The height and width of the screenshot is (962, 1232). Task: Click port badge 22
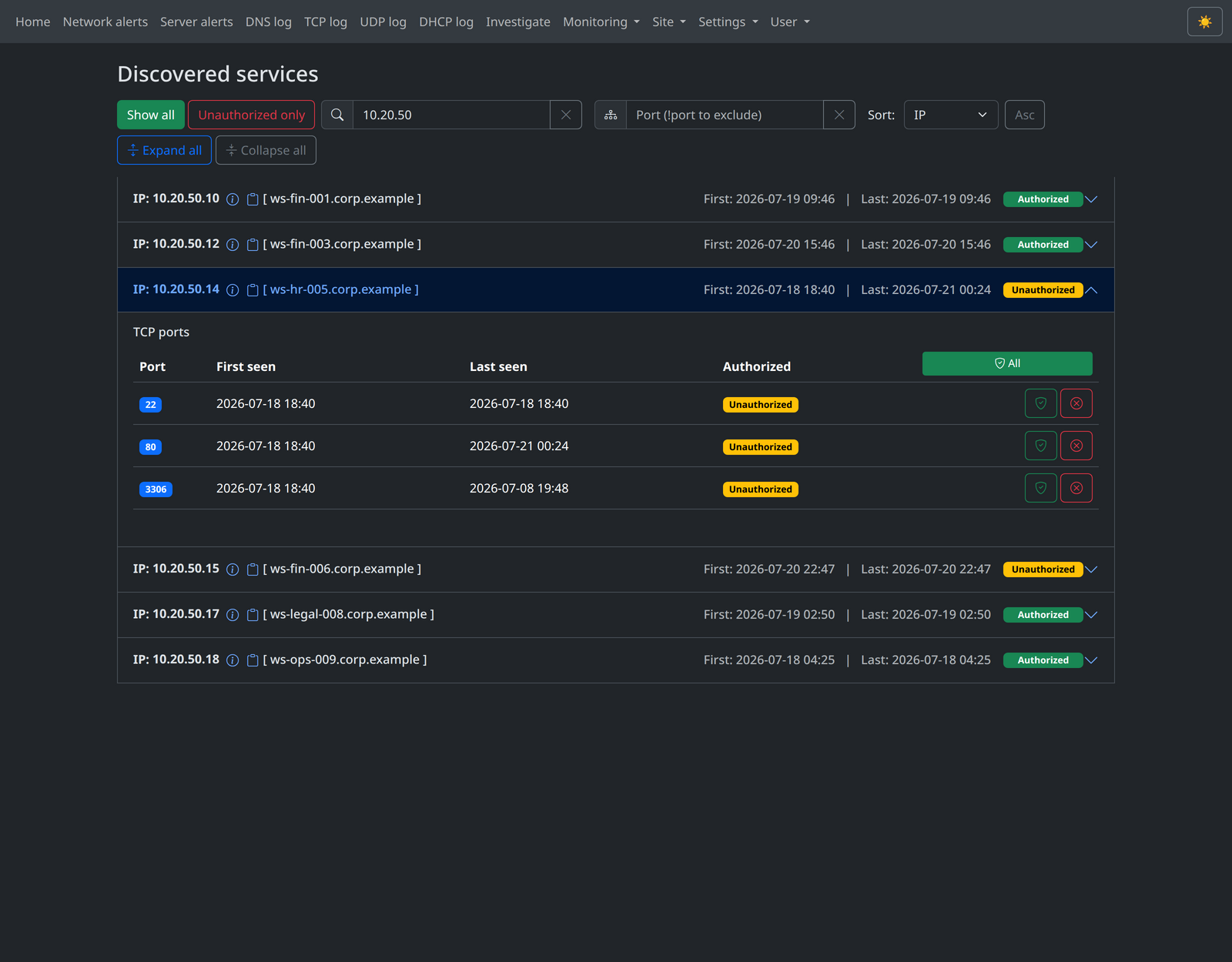150,405
